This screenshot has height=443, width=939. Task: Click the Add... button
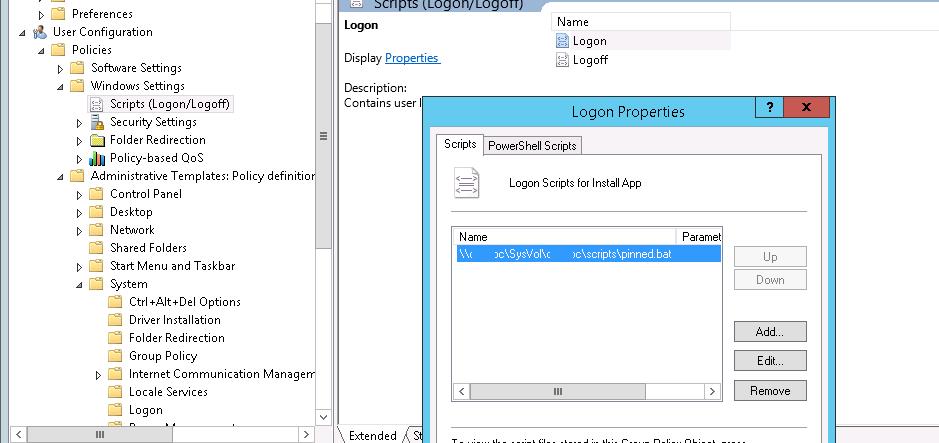click(x=769, y=331)
